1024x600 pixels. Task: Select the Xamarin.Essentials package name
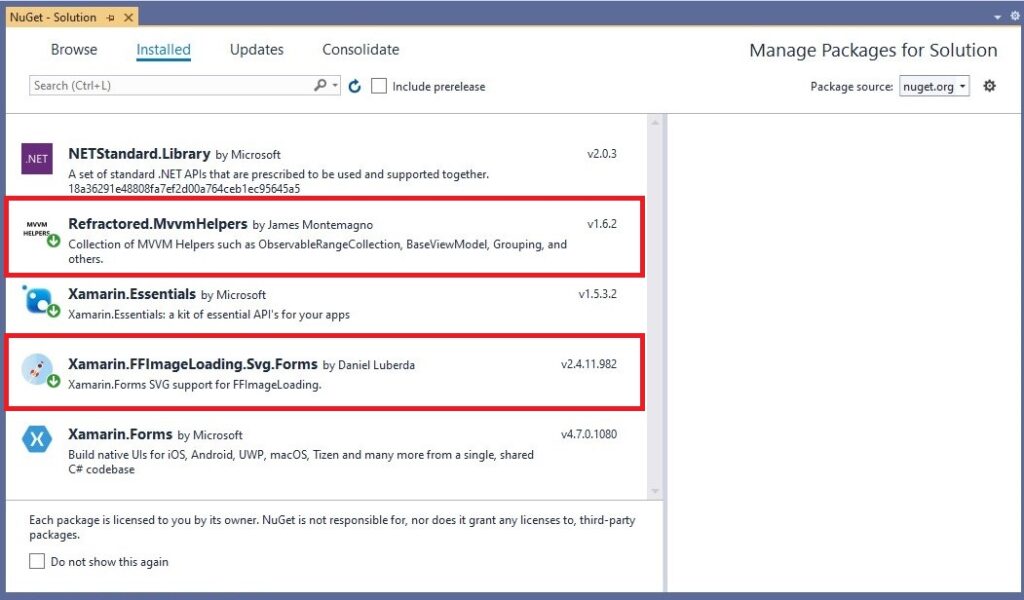coord(132,294)
